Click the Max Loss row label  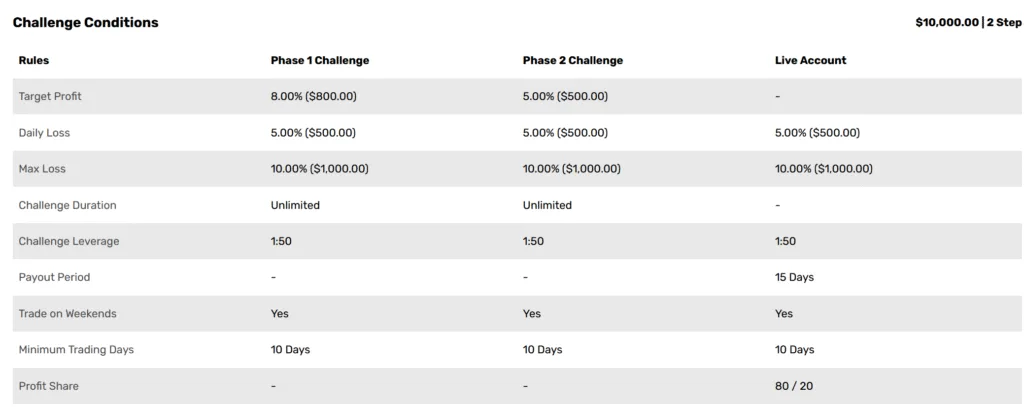(x=42, y=169)
